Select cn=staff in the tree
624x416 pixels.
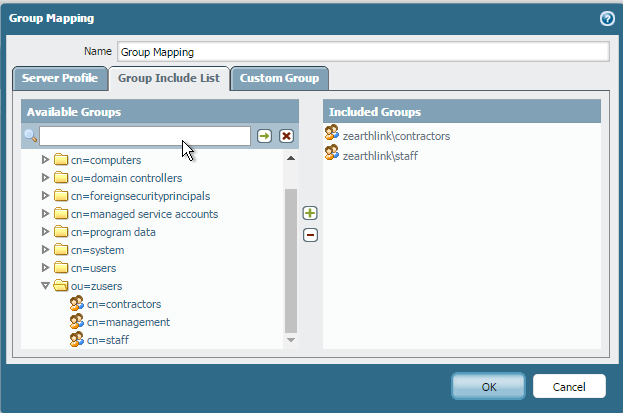pyautogui.click(x=107, y=340)
